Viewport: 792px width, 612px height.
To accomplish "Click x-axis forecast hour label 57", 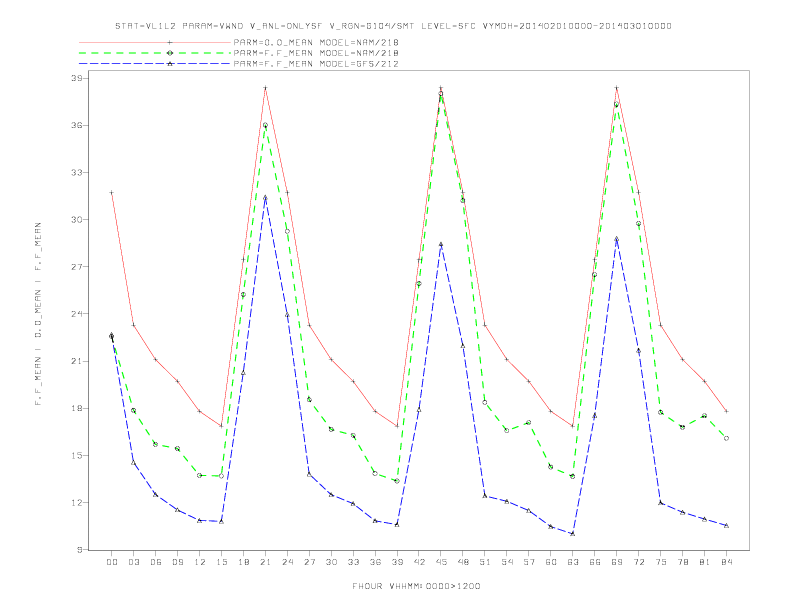I will pos(529,562).
